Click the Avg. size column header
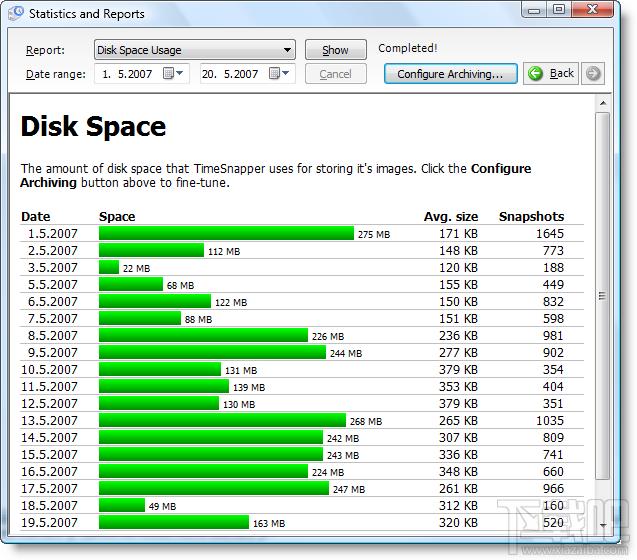The width and height of the screenshot is (637, 560). click(451, 217)
